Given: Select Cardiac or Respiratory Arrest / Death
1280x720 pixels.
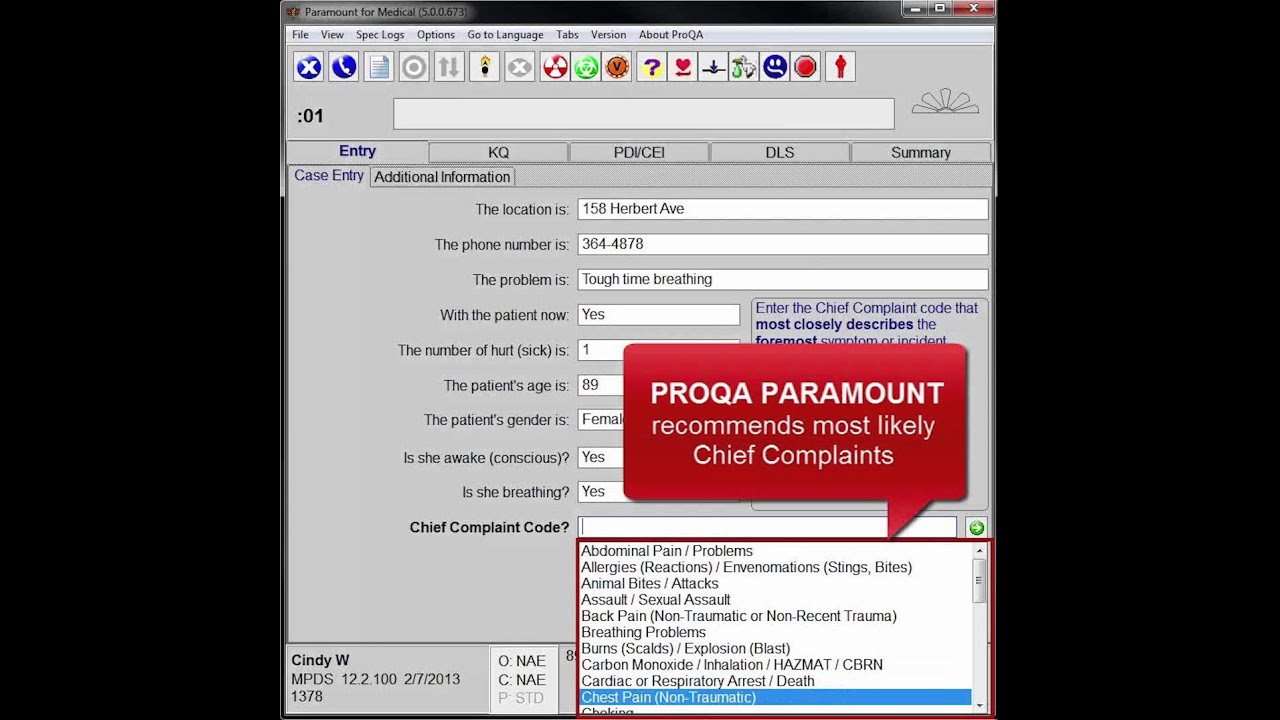Looking at the screenshot, I should (x=775, y=681).
